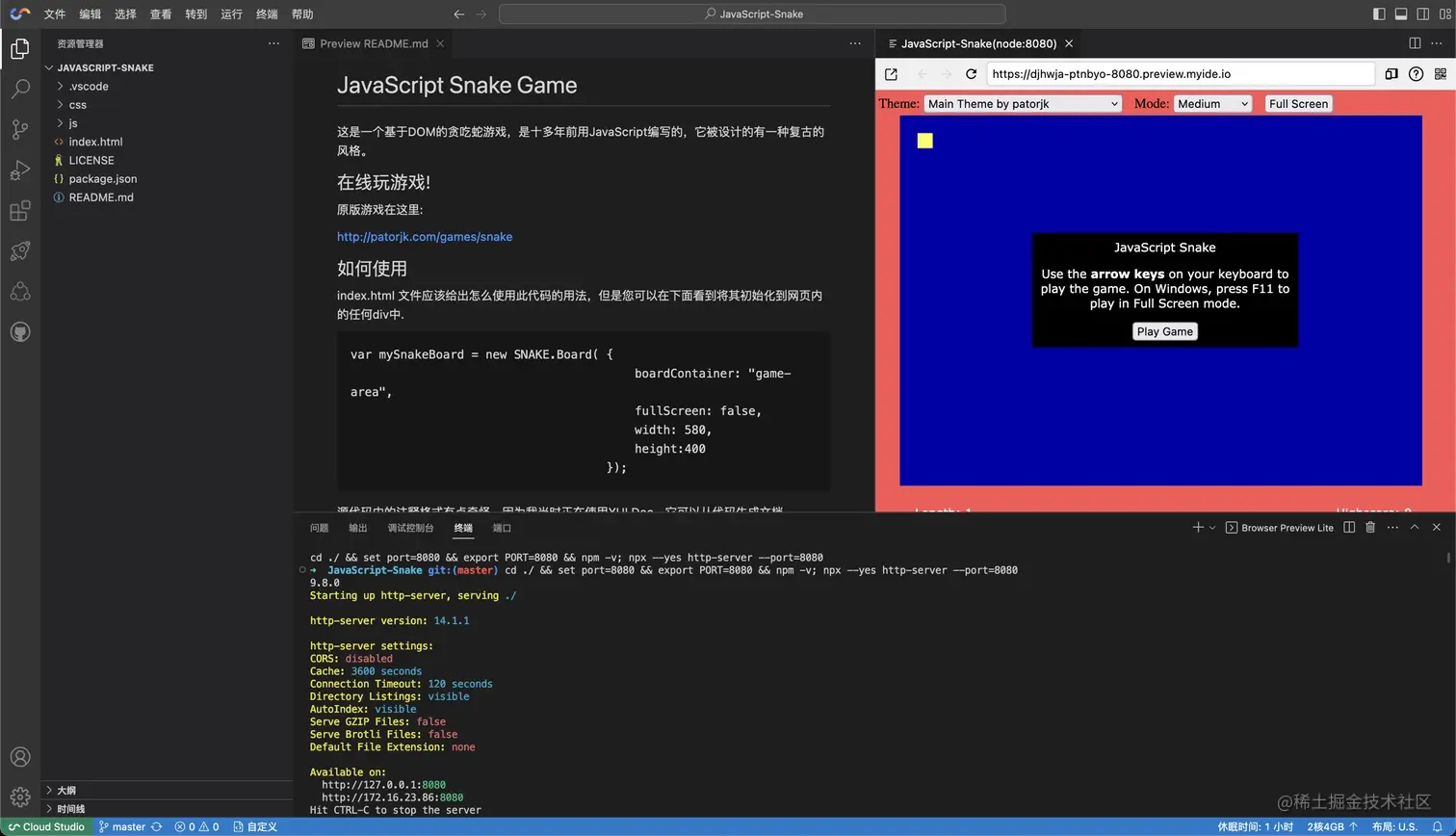Open the device emulation icon in preview

(x=1391, y=74)
